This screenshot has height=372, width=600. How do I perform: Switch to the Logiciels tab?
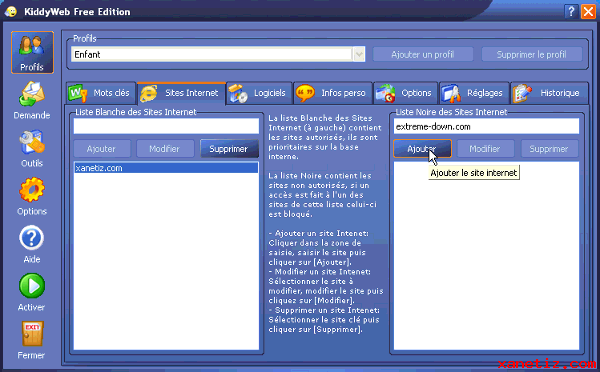259,93
